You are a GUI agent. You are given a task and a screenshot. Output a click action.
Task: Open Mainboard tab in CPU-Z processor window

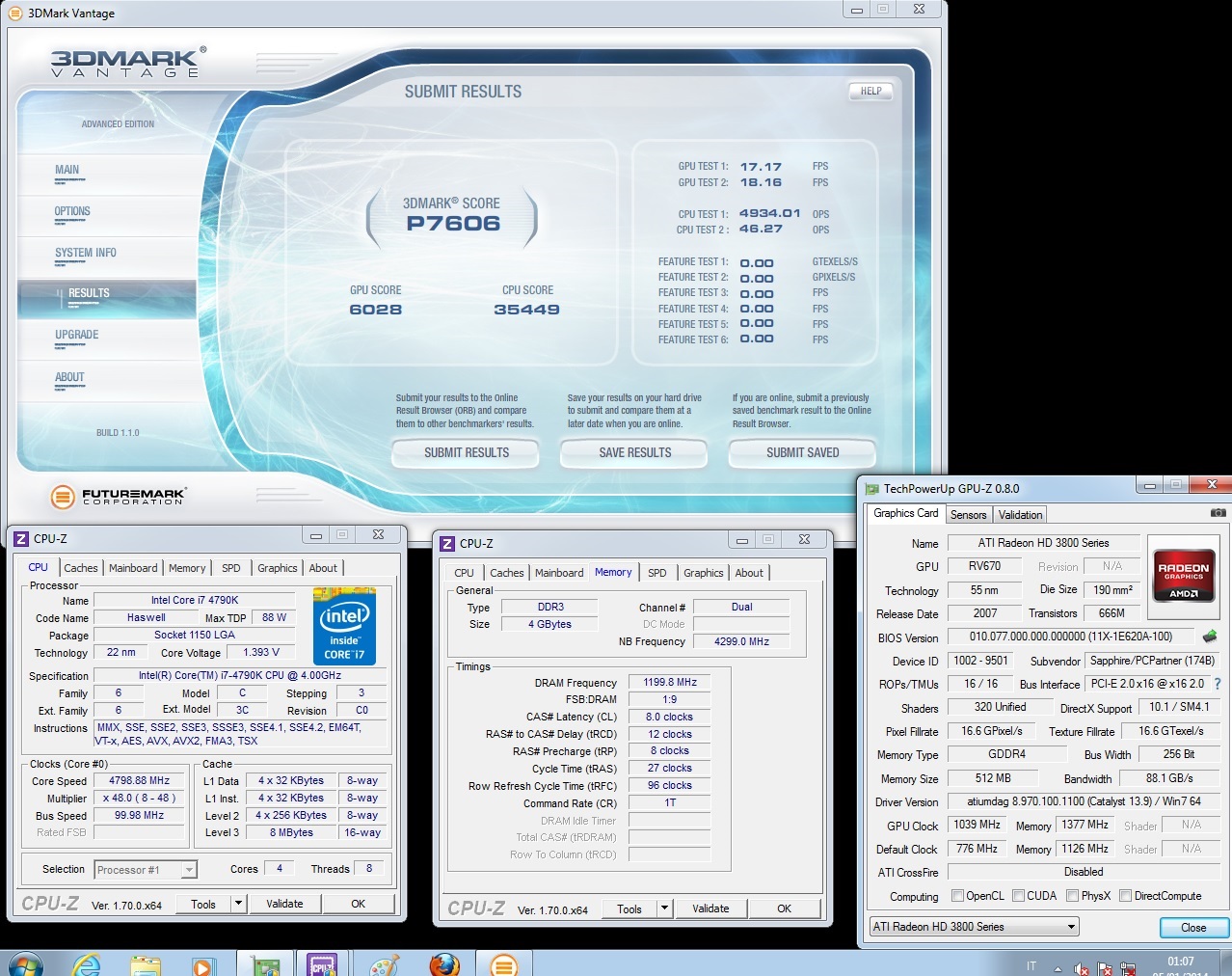133,568
